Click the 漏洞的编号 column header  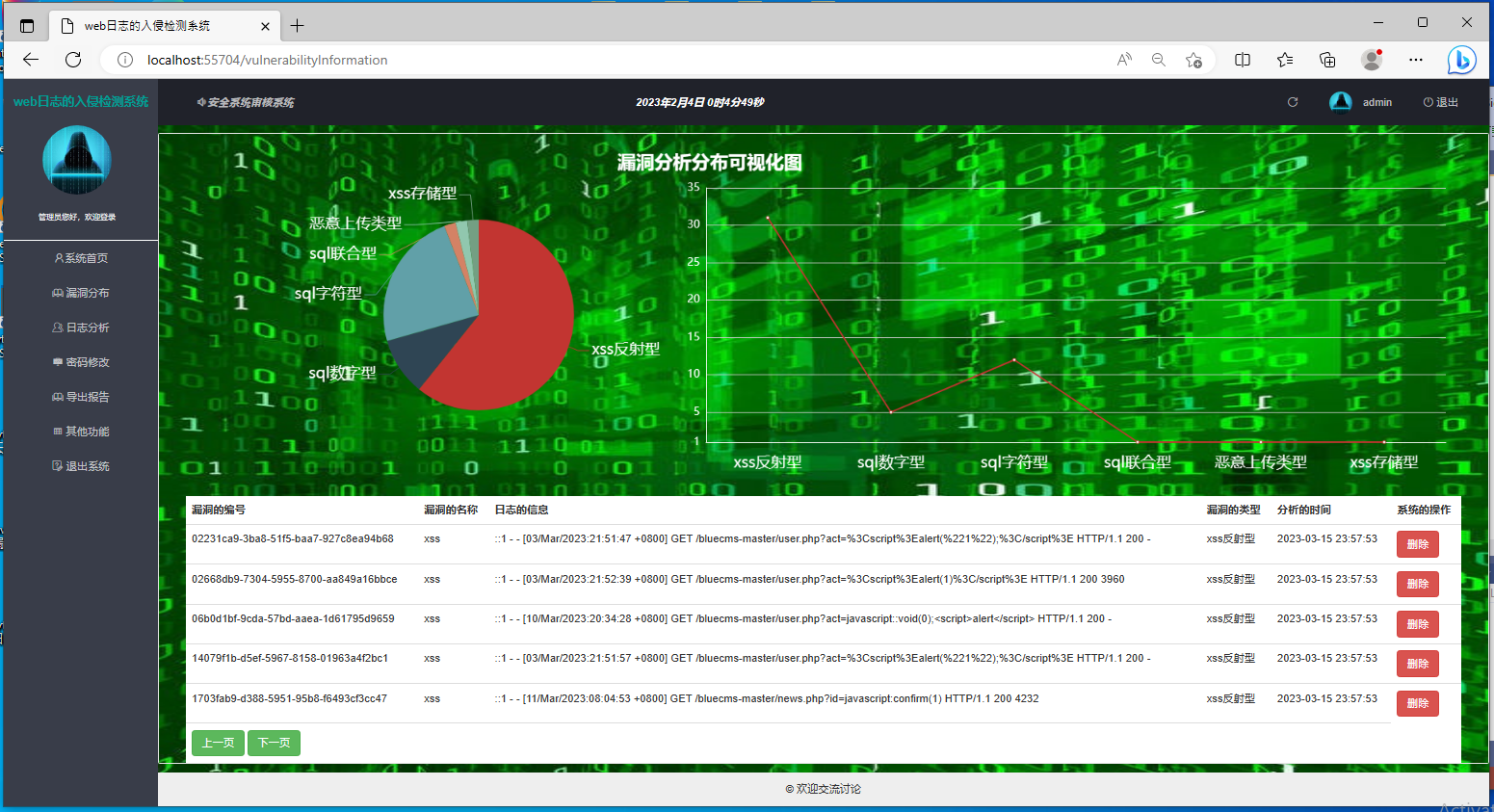click(219, 510)
